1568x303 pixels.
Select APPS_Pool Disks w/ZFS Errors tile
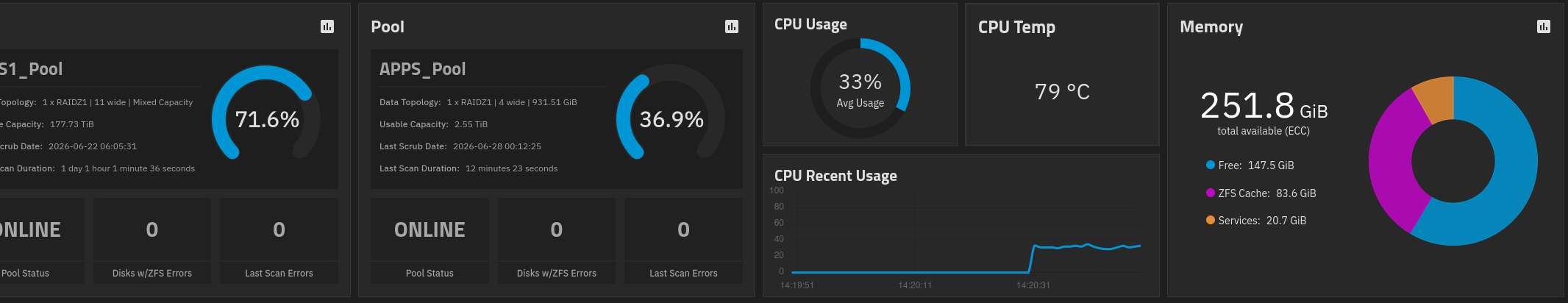pyautogui.click(x=557, y=240)
